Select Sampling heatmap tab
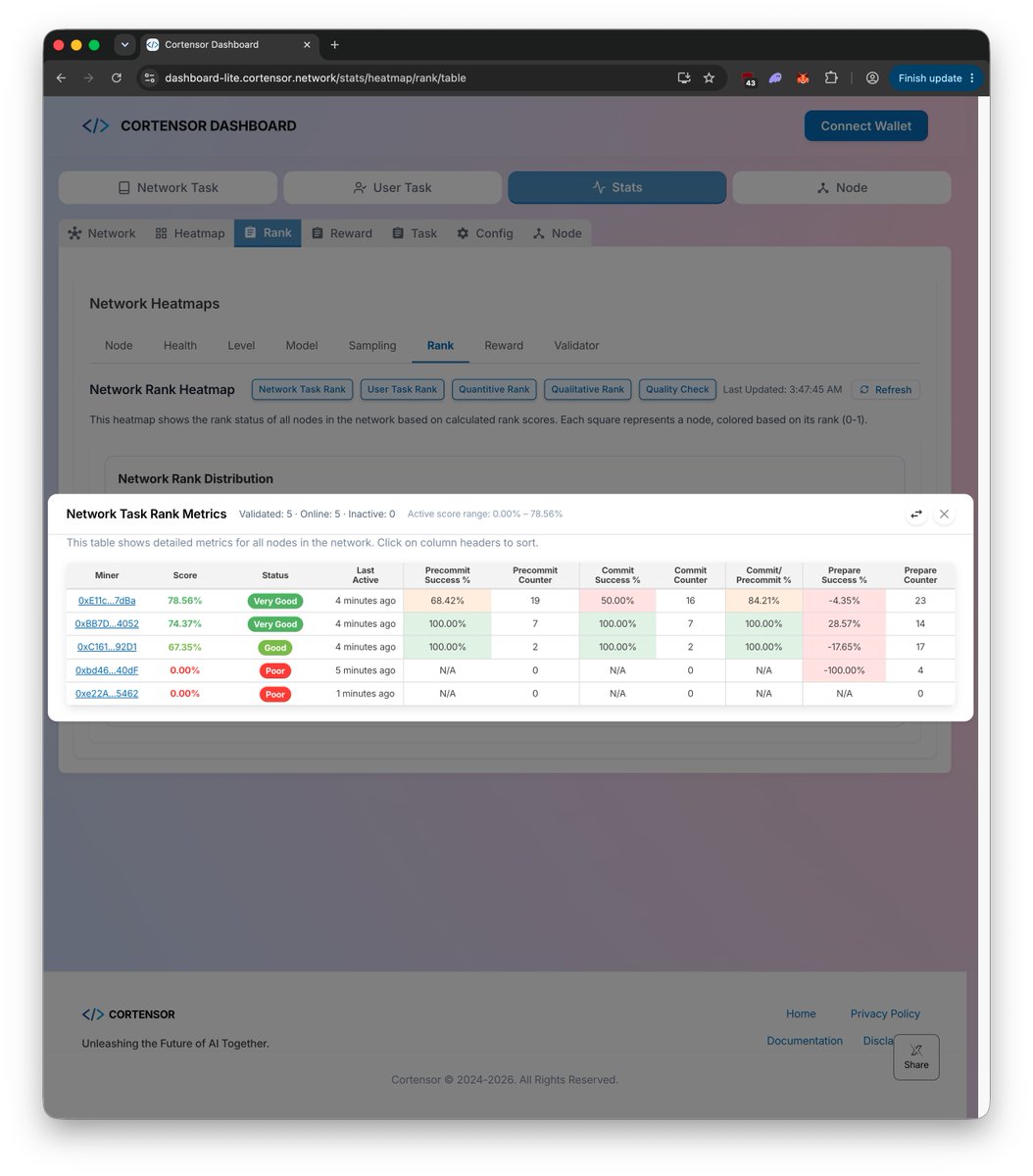 [x=372, y=345]
